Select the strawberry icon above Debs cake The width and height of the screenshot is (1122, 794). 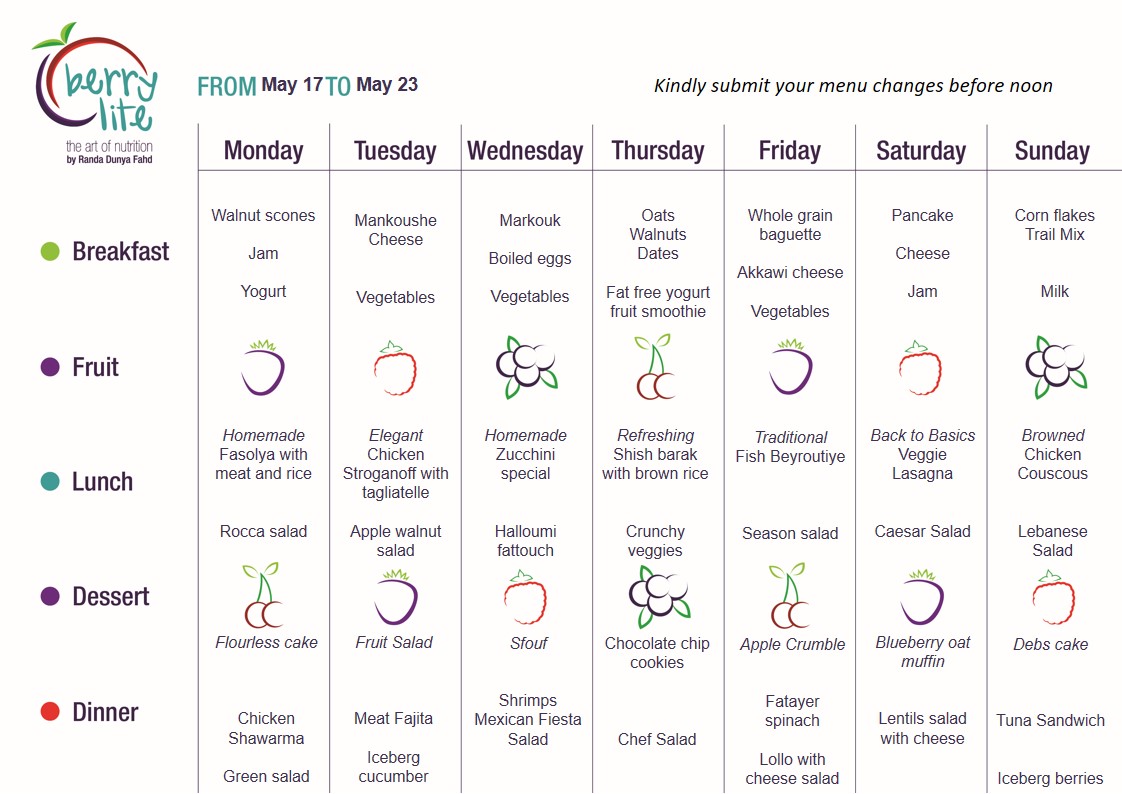pyautogui.click(x=1053, y=598)
